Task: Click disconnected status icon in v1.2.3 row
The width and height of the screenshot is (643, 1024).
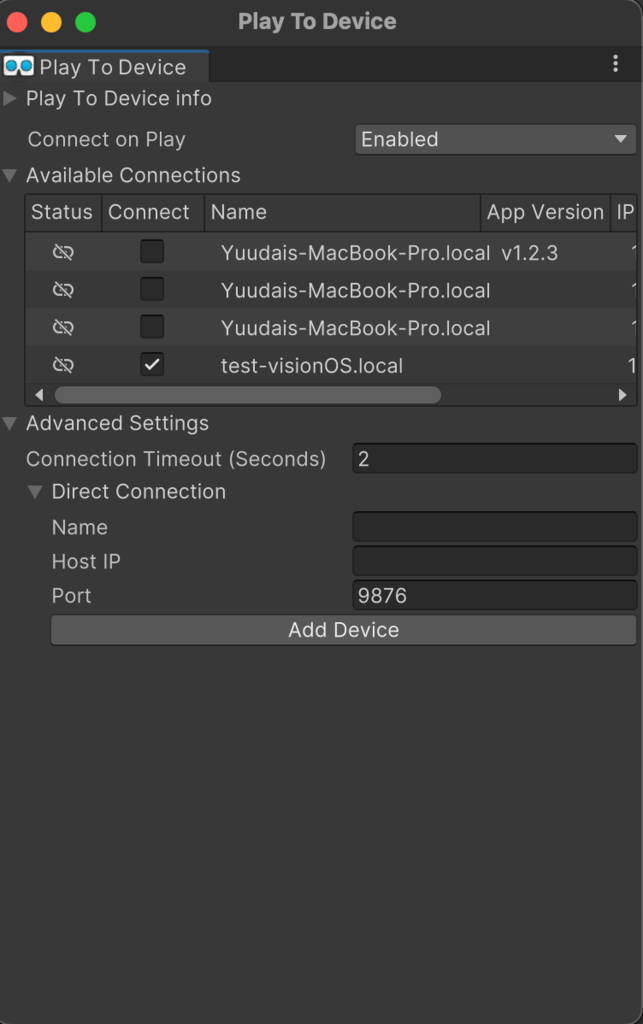Action: click(x=63, y=252)
